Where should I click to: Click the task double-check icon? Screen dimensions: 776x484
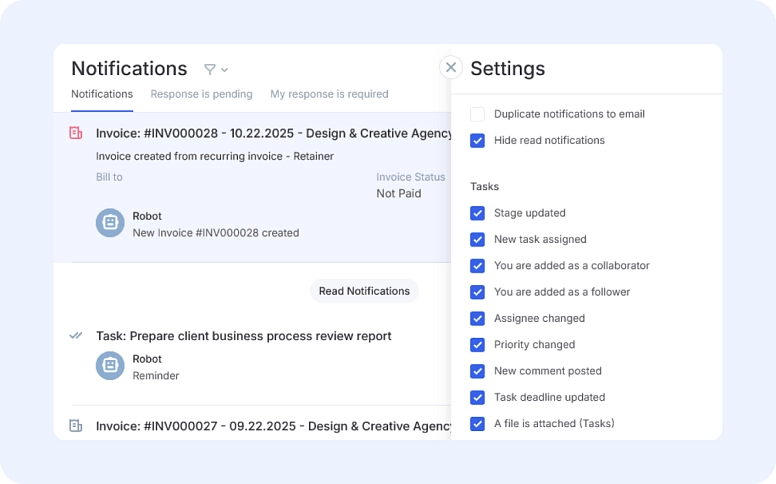76,336
